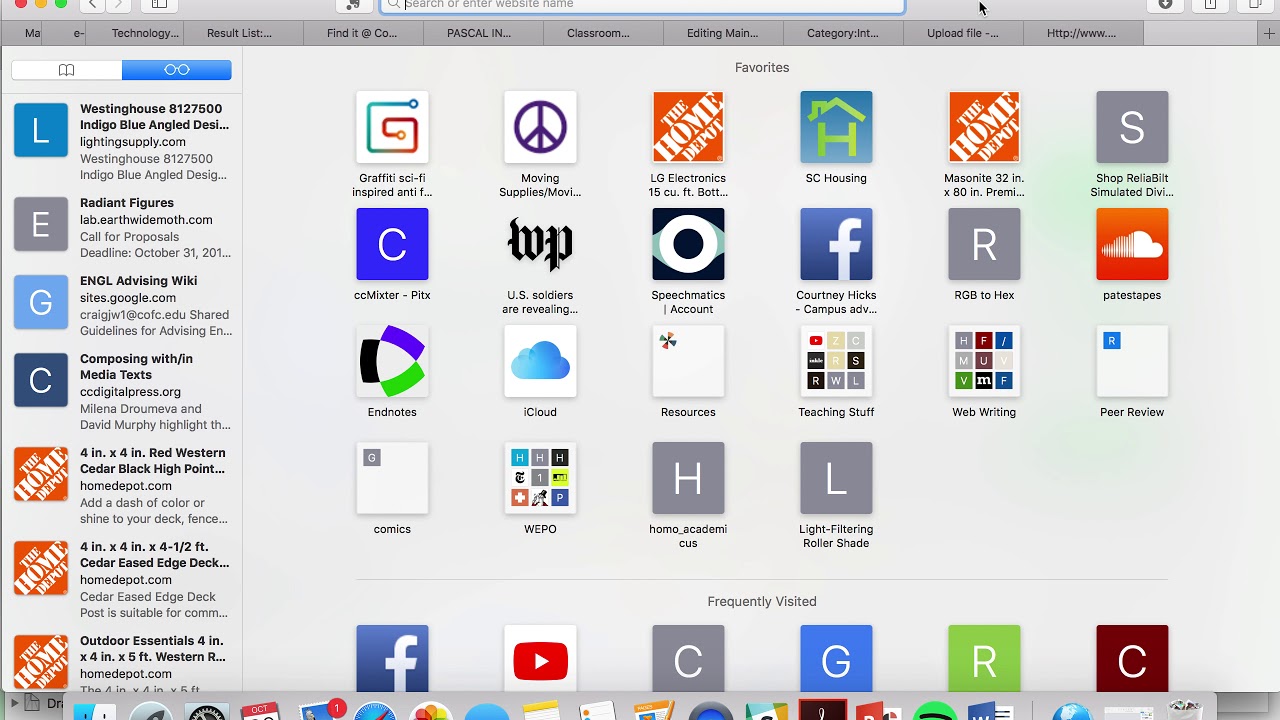Image resolution: width=1280 pixels, height=720 pixels.
Task: Open the SC Housing favorite
Action: 836,127
